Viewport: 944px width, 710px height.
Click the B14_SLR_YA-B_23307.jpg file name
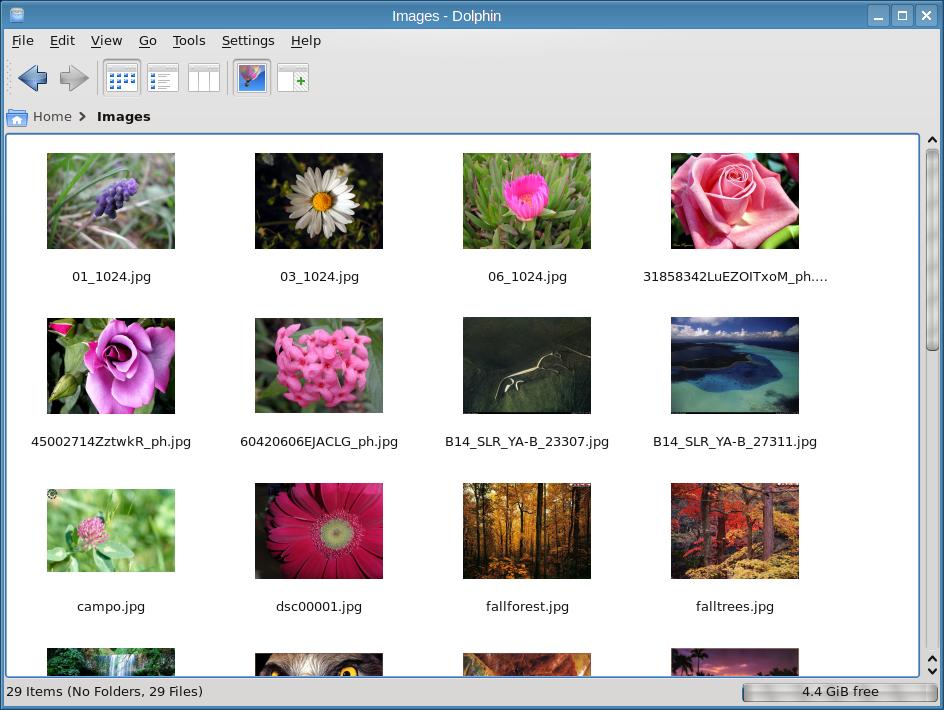[x=527, y=441]
